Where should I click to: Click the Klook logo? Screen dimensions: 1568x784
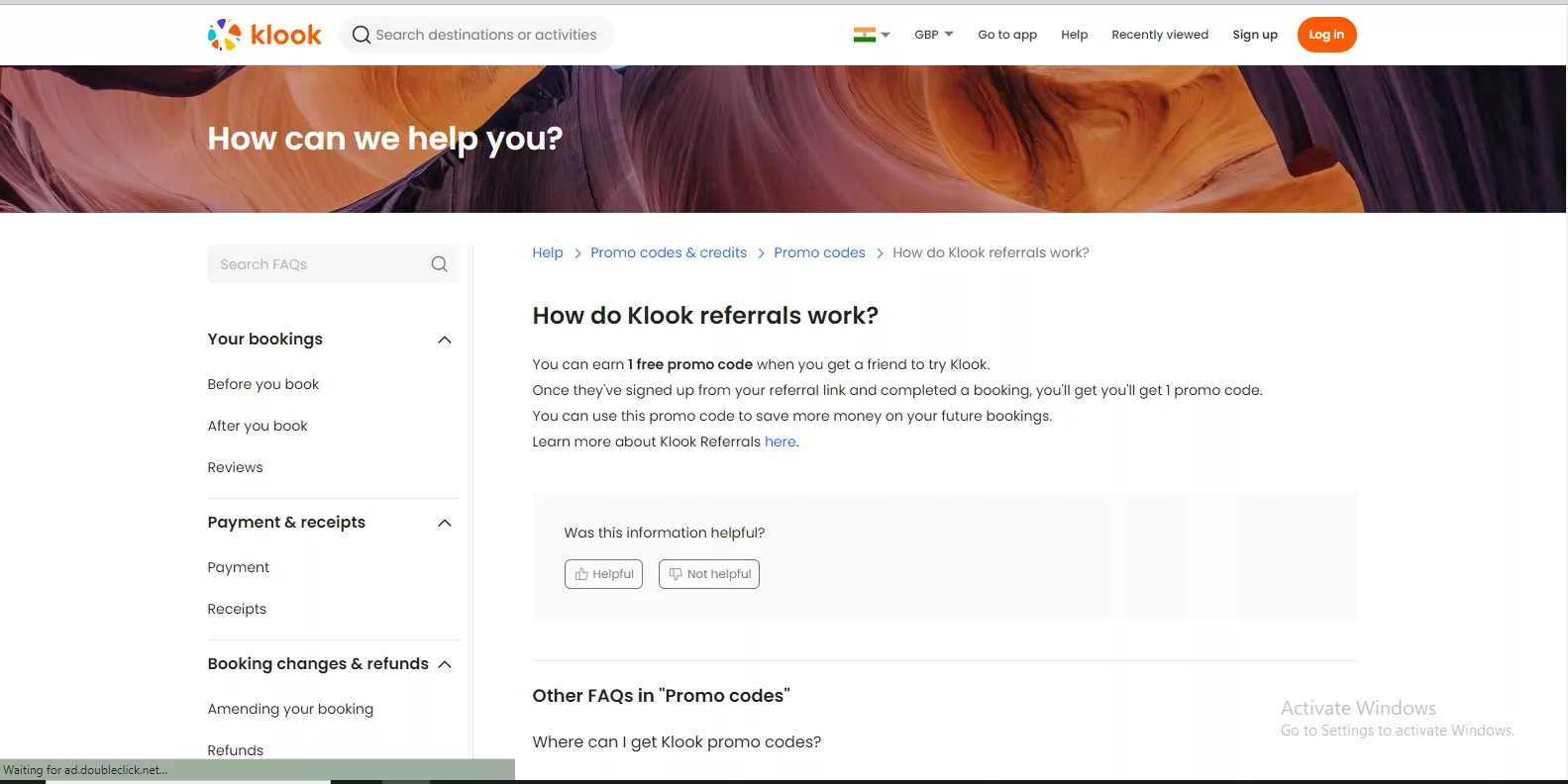pos(264,35)
